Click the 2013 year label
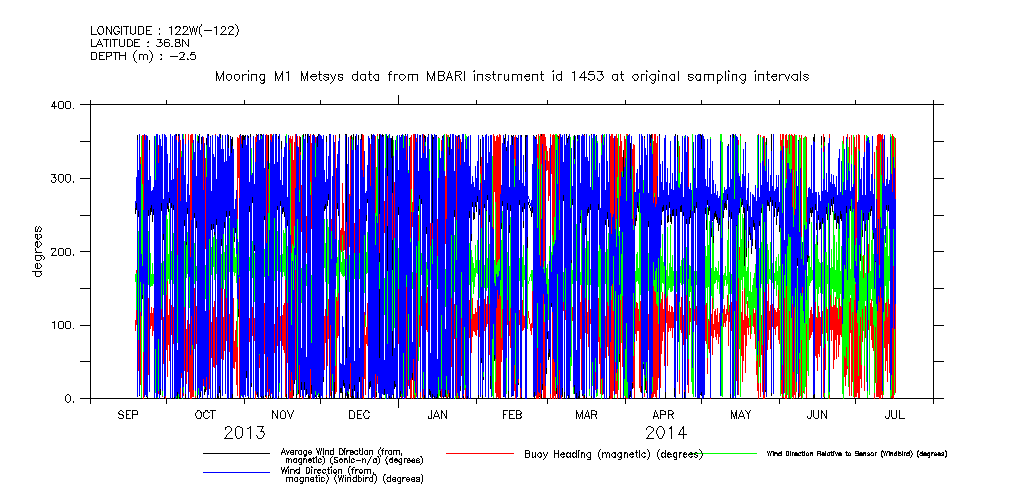Image resolution: width=1009 pixels, height=504 pixels. [x=244, y=433]
